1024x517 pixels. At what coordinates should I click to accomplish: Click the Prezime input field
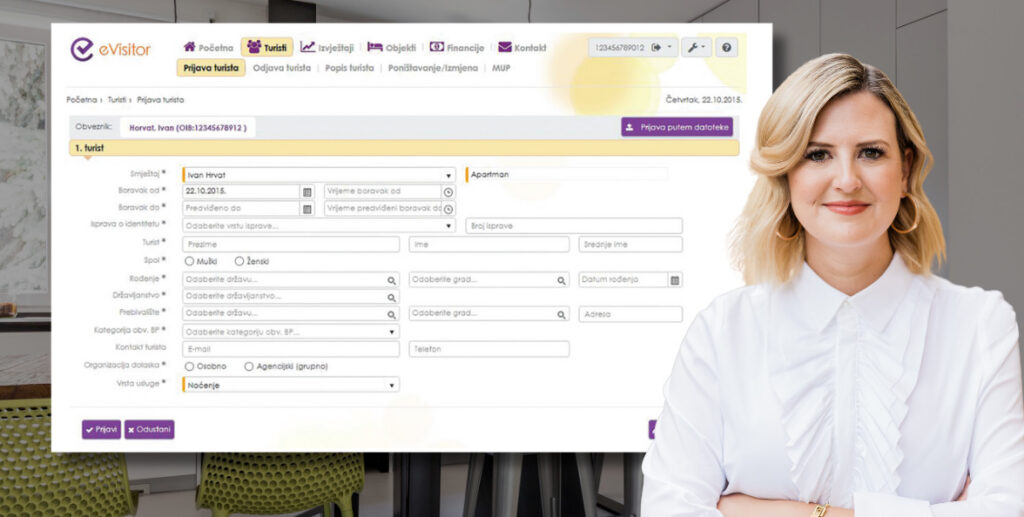290,244
